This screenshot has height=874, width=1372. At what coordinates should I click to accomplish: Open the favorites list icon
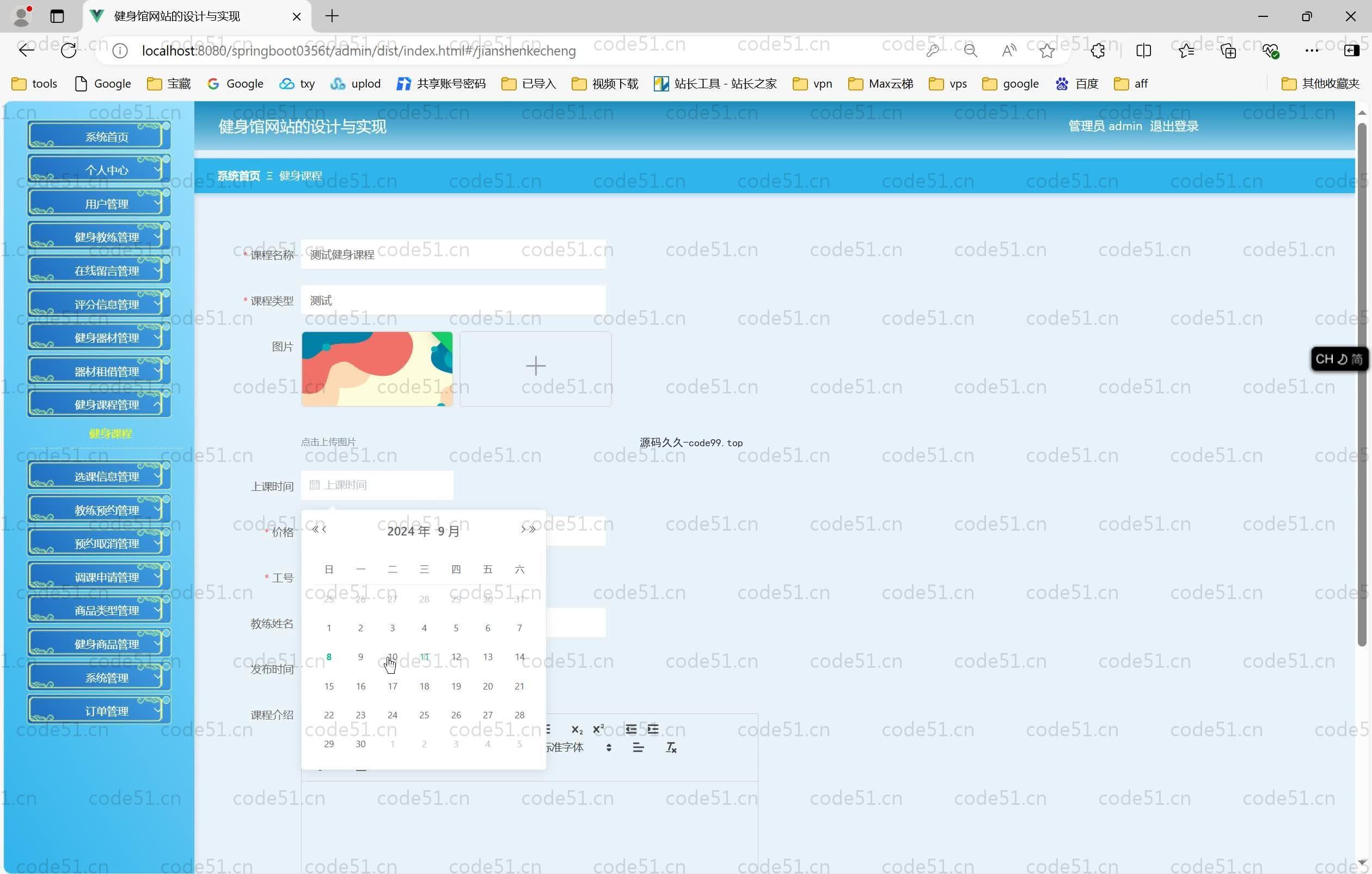coord(1186,51)
